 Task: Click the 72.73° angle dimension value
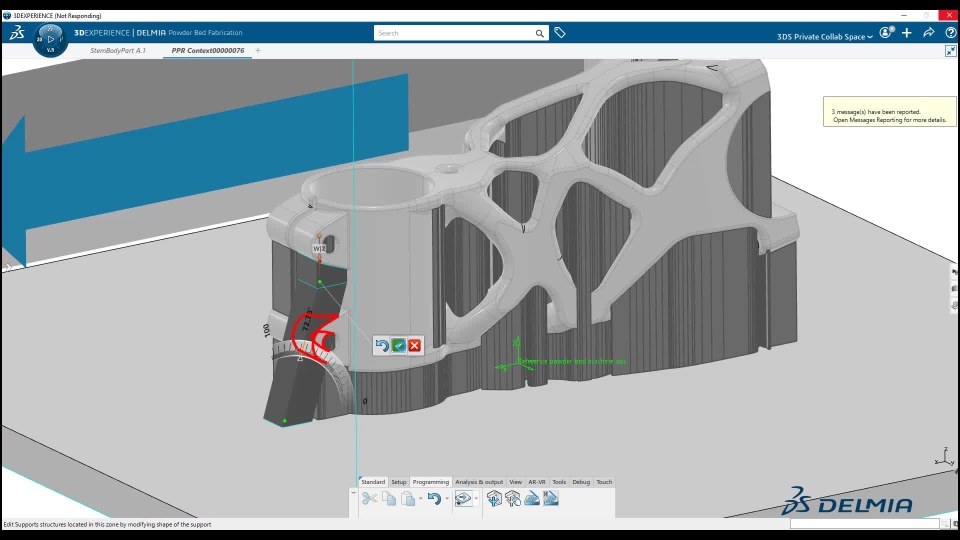(307, 320)
